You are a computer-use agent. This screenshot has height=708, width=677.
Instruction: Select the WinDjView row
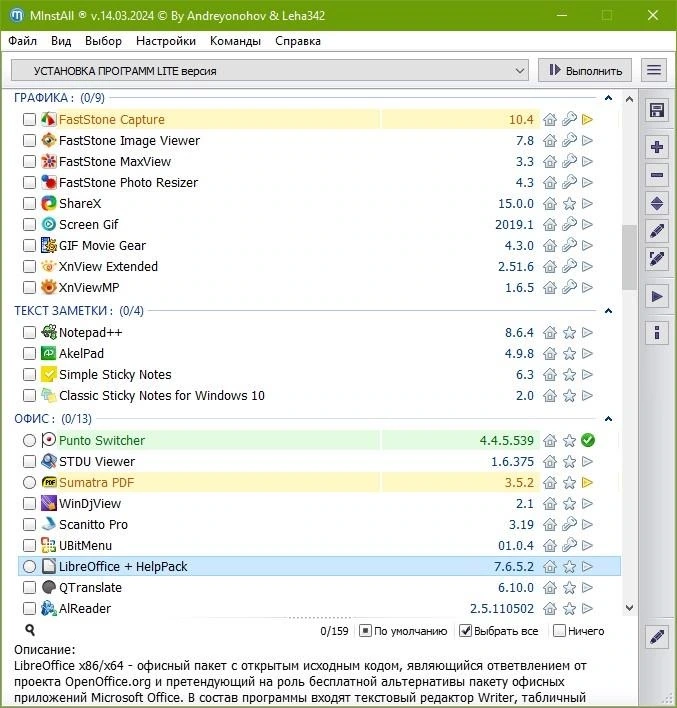(x=319, y=503)
